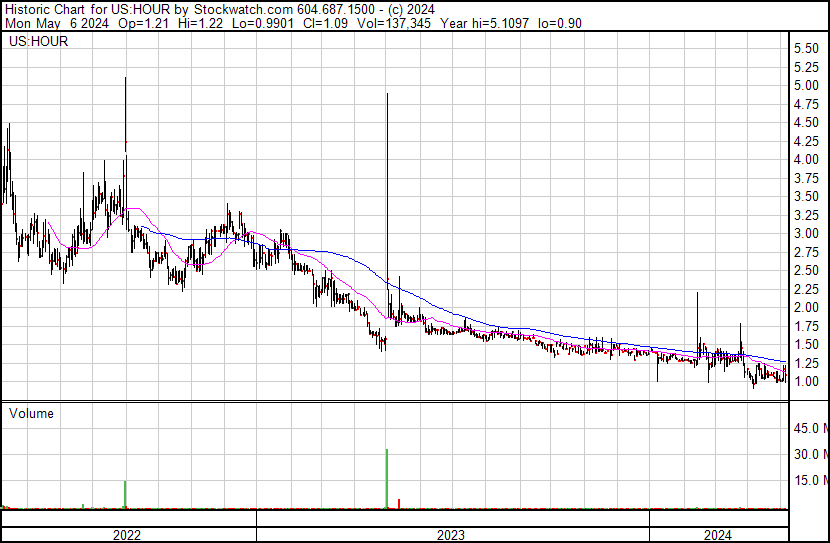This screenshot has width=830, height=543.
Task: Select the 2024 year label on timeline
Action: (717, 535)
